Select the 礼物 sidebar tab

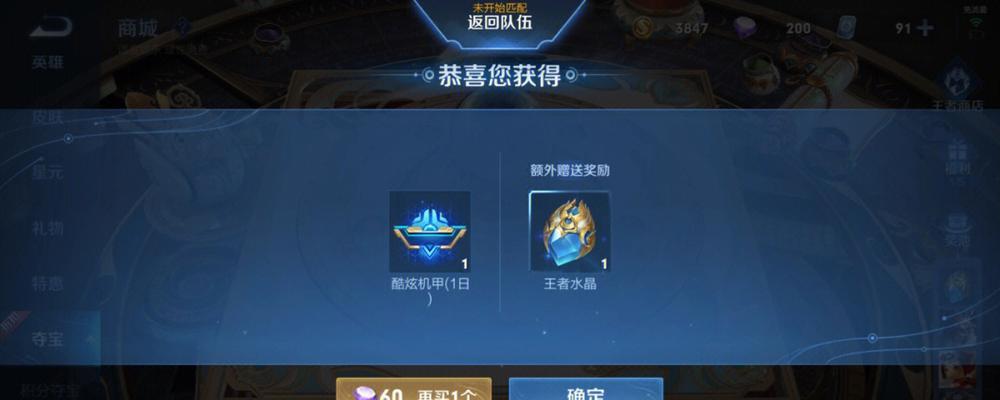click(x=48, y=228)
